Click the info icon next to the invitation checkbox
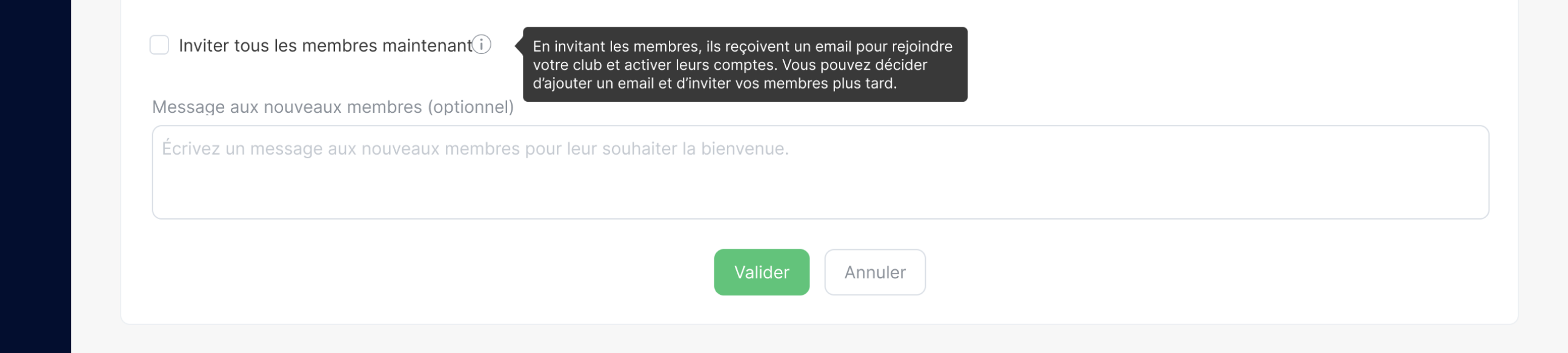This screenshot has height=353, width=1568. pyautogui.click(x=482, y=45)
